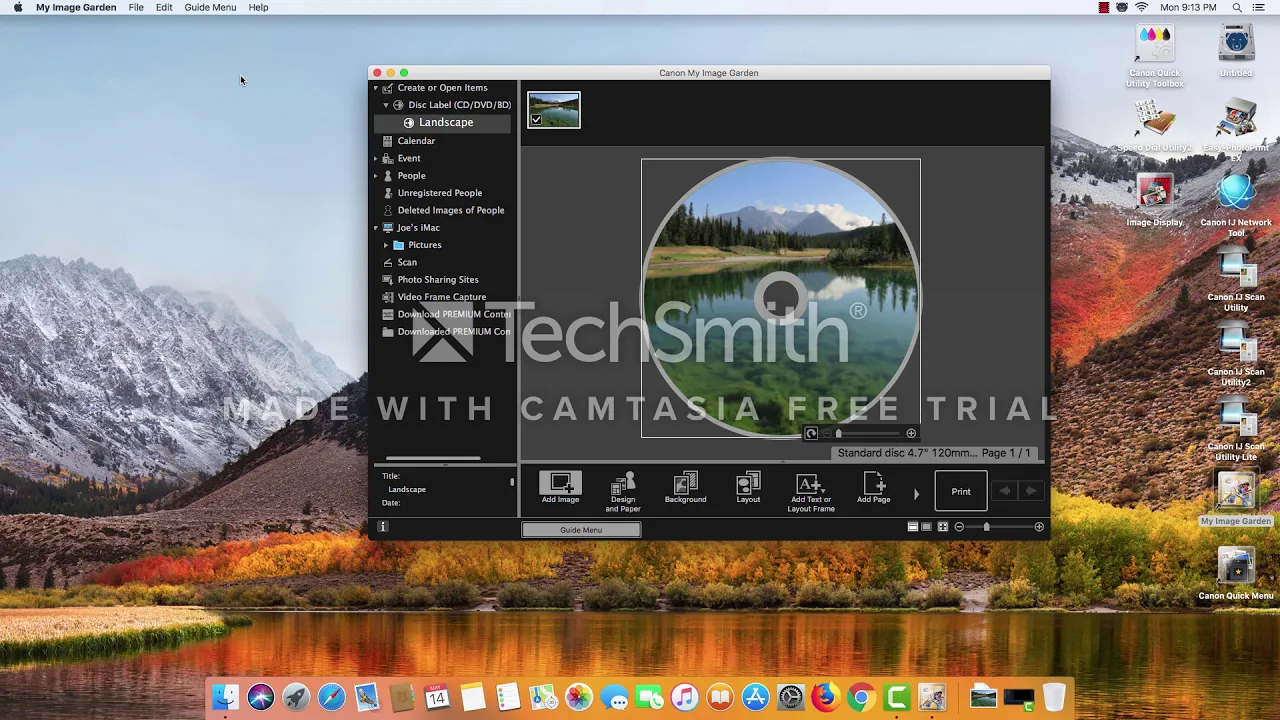Expand the Pictures folder node
Image resolution: width=1280 pixels, height=720 pixels.
point(386,245)
